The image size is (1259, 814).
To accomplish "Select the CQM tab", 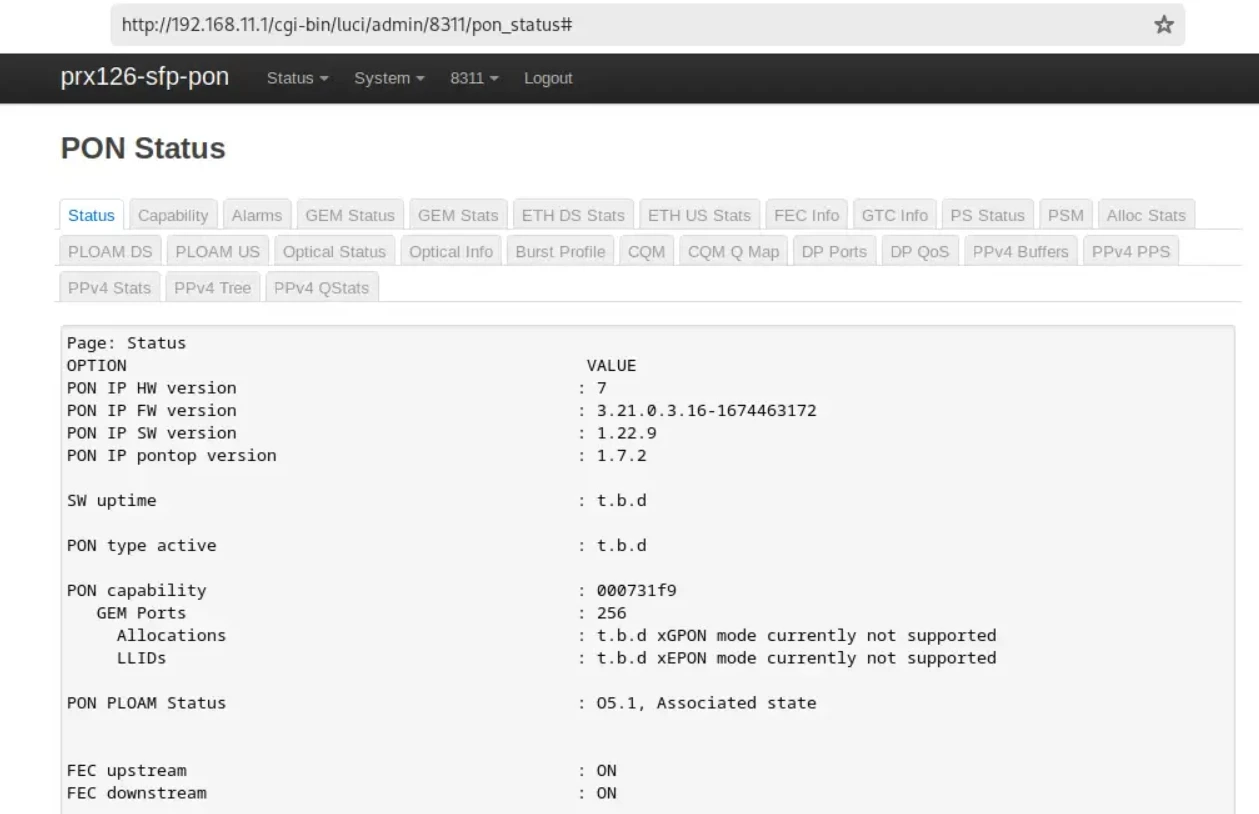I will [646, 252].
